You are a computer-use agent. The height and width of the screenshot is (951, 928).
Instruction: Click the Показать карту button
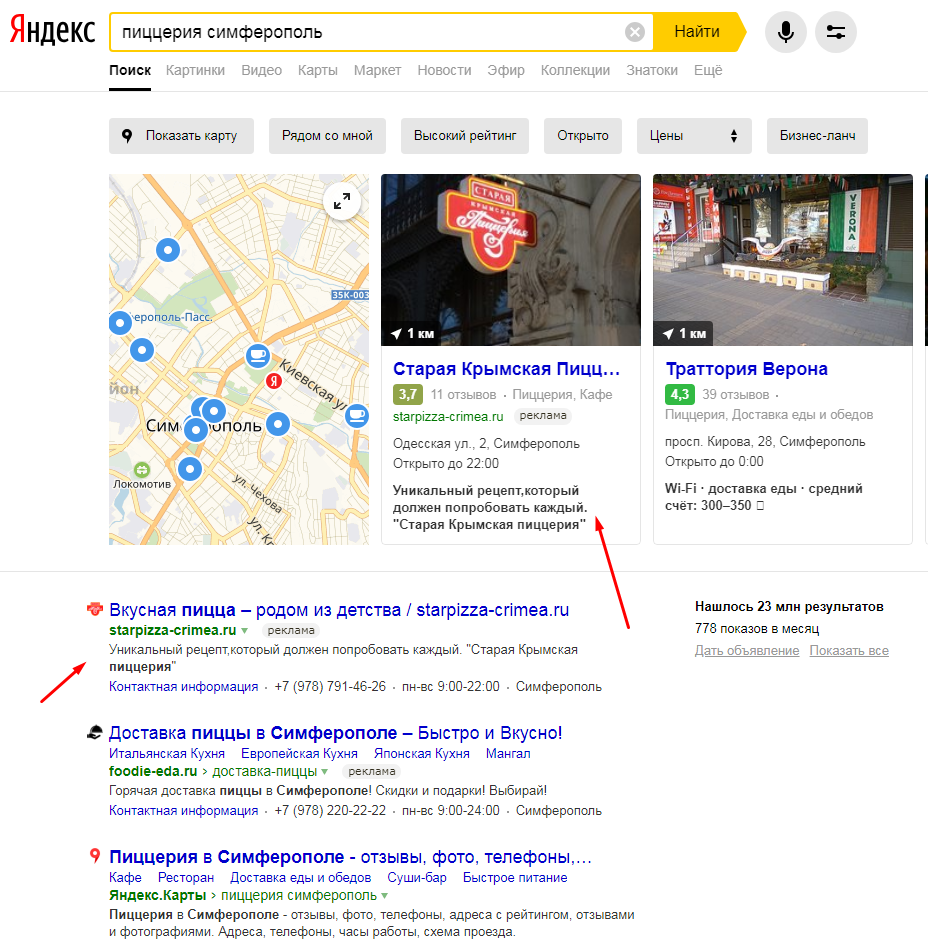coord(181,136)
